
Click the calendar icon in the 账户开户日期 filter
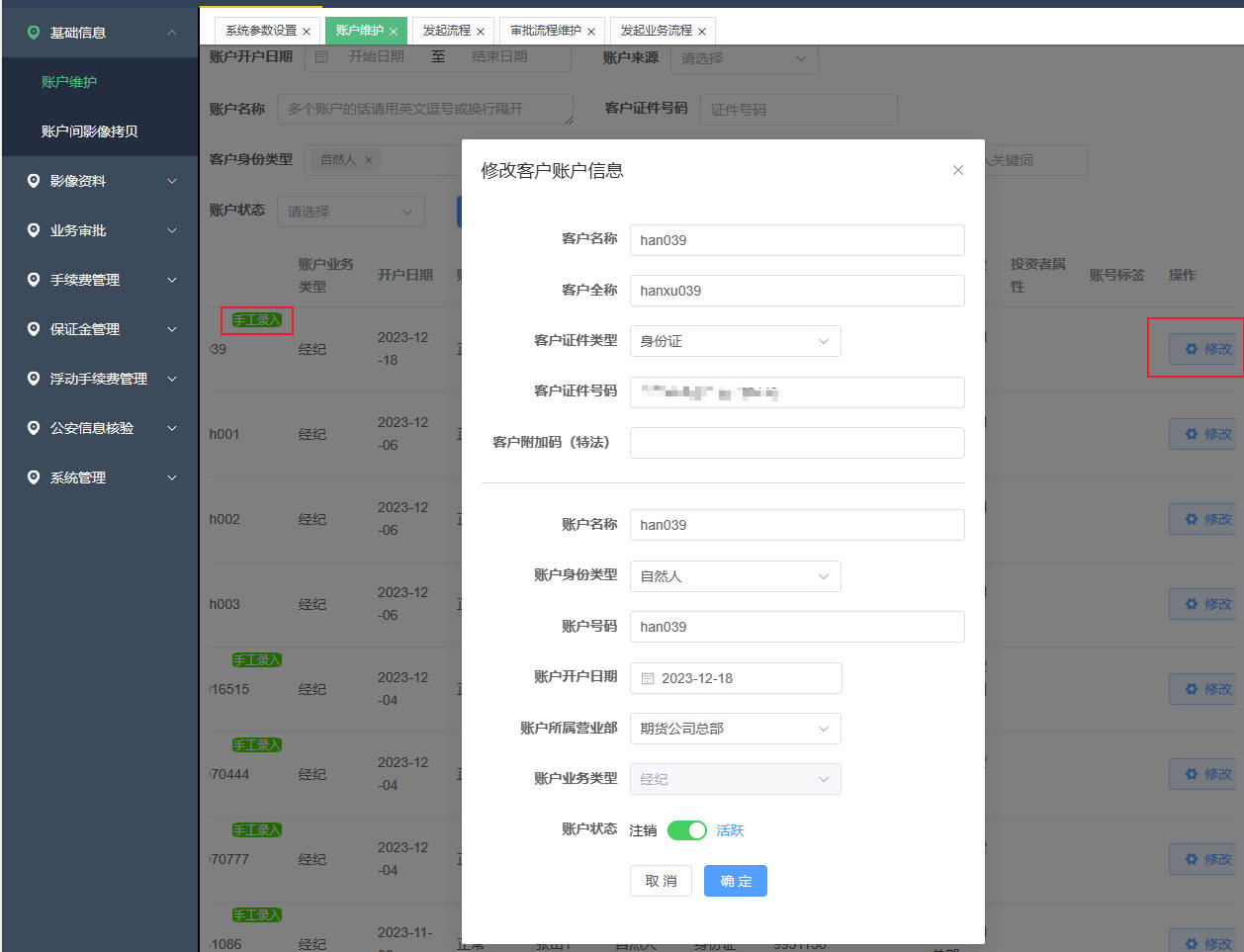321,57
